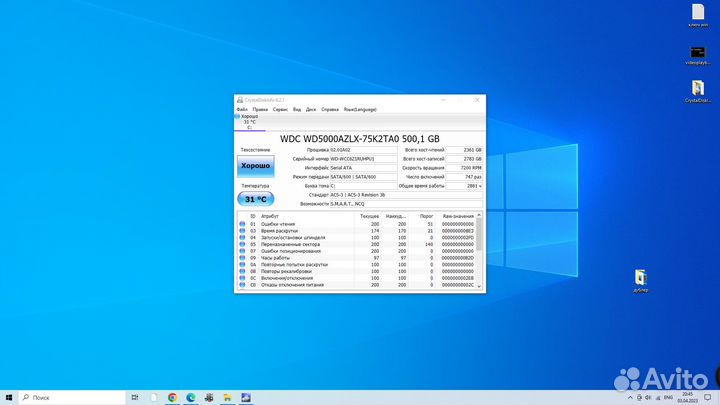
Task: Click the status icon for Ошибки чтения
Action: [242, 224]
